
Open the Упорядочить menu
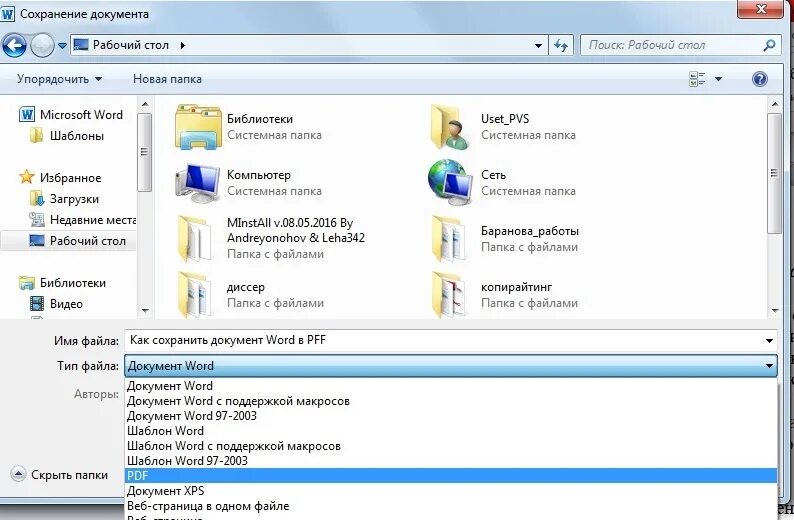(59, 79)
